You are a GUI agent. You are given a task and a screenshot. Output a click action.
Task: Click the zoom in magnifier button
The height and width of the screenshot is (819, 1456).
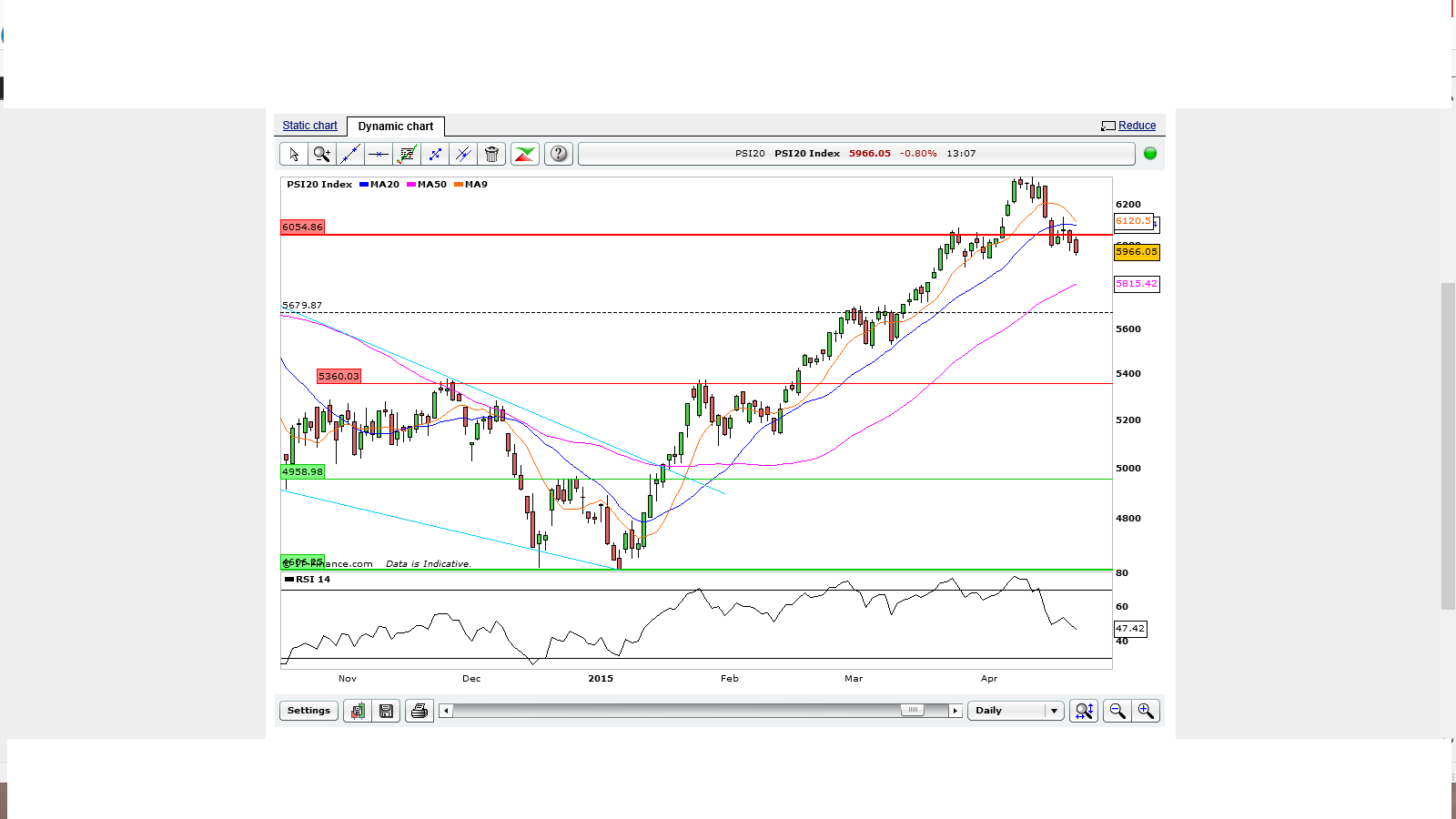pyautogui.click(x=1146, y=711)
